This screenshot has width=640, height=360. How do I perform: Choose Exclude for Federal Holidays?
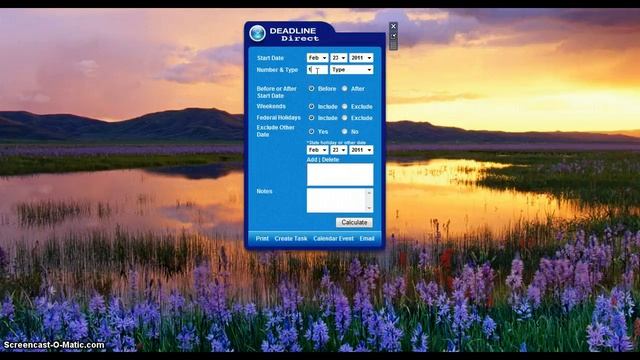click(x=344, y=118)
